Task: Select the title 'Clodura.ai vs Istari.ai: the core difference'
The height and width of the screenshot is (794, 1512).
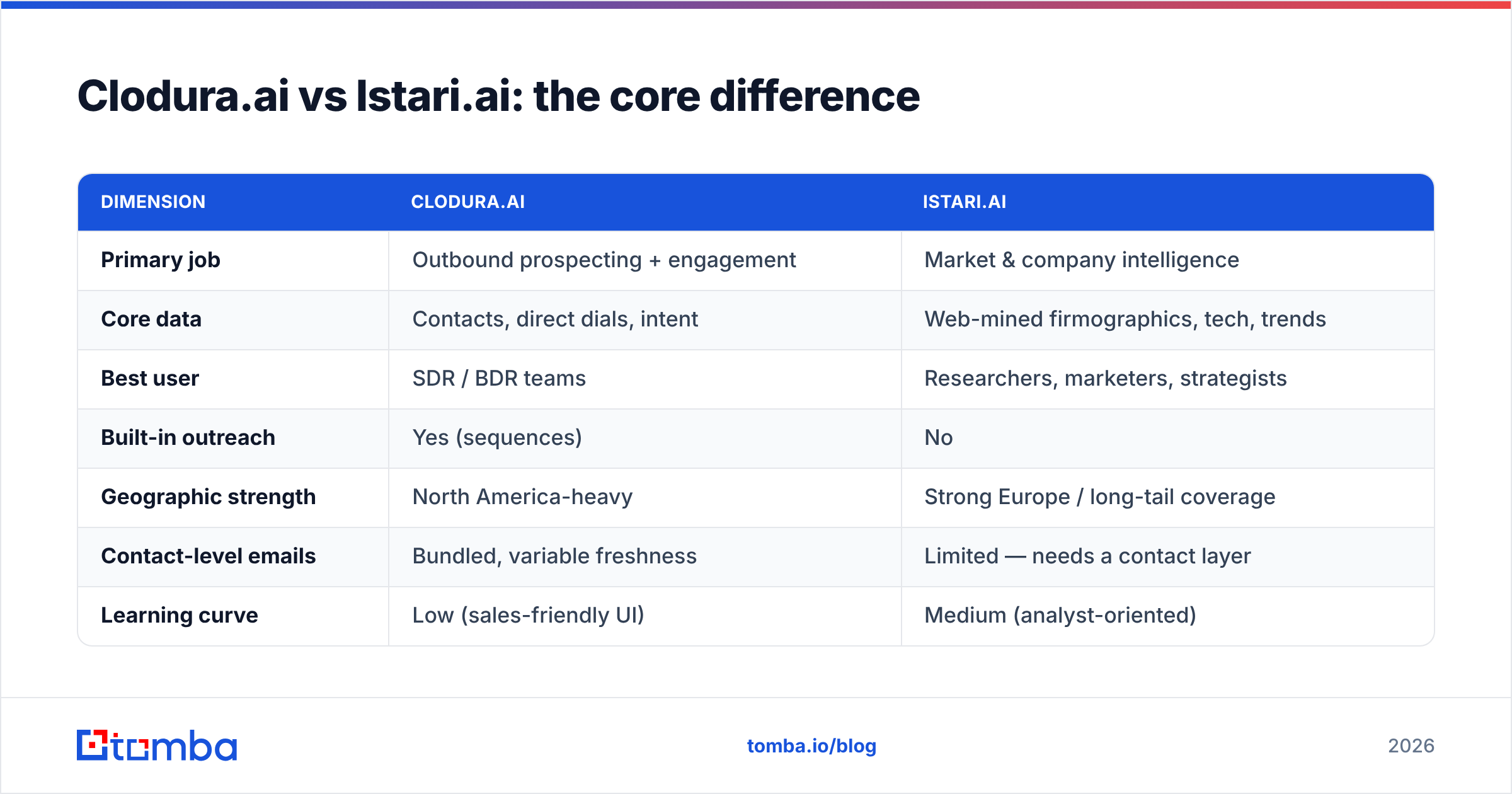Action: (x=498, y=96)
